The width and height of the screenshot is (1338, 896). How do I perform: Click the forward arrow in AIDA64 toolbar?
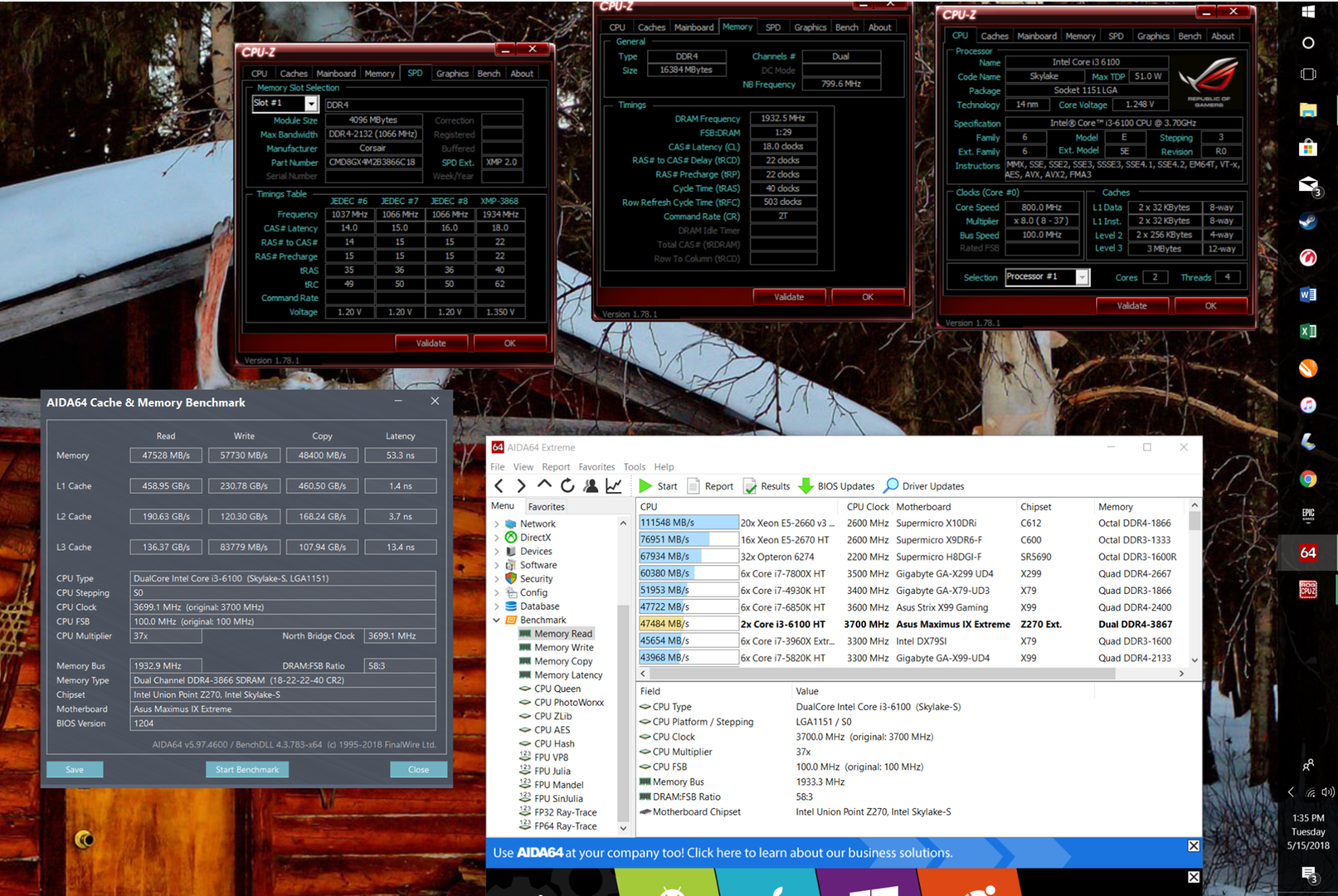click(521, 486)
